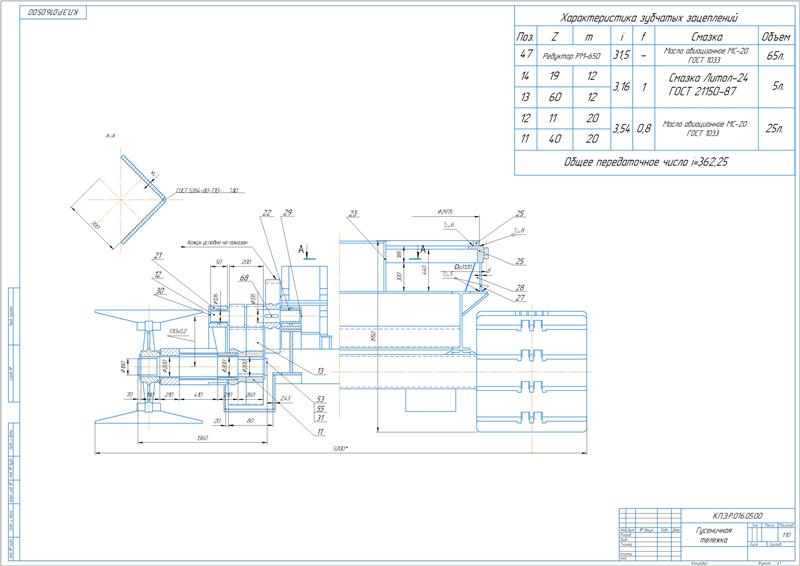Select position cell "47" in the table
Screen dimensions: 800x566
point(526,54)
